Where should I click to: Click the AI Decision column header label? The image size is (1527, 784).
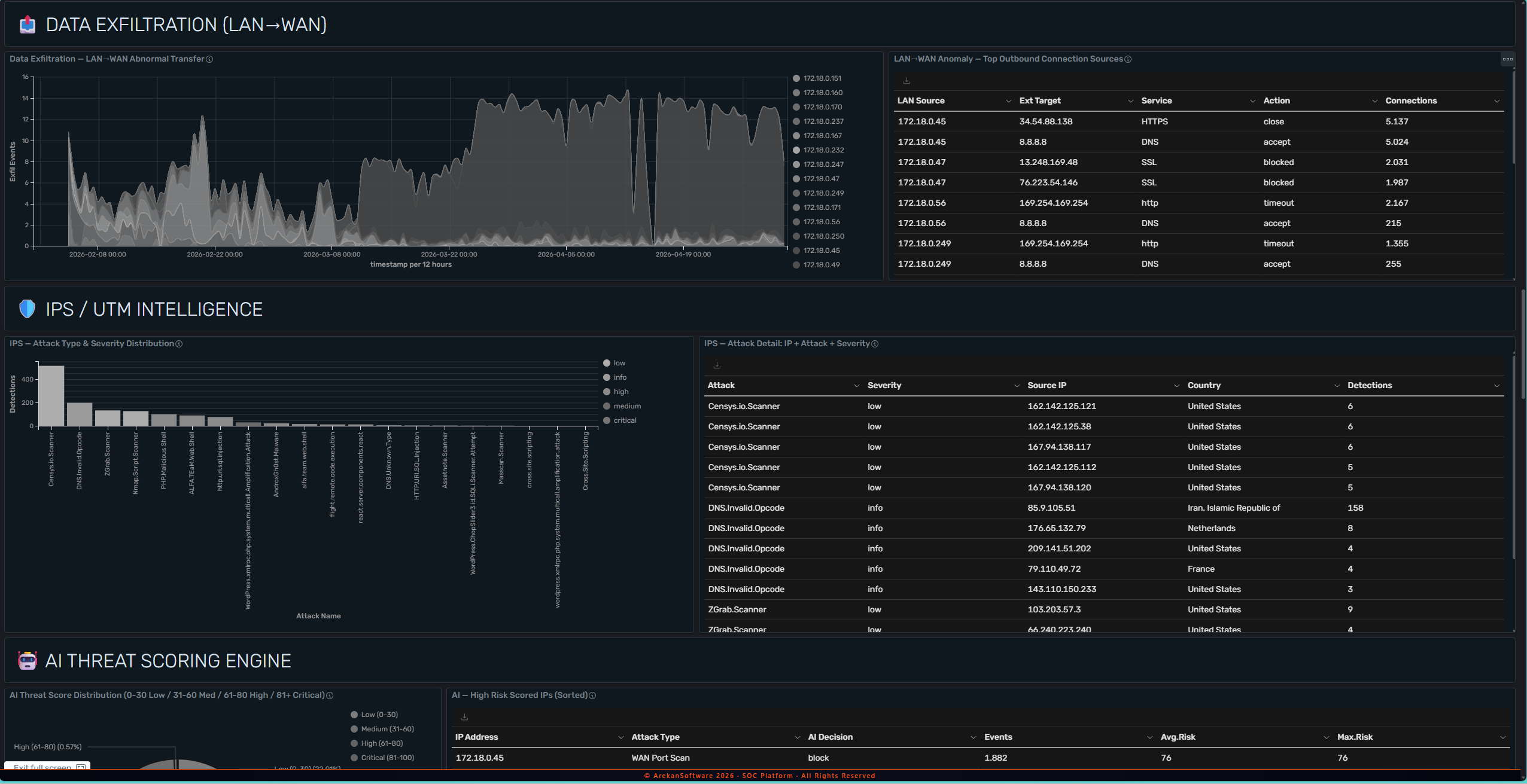(830, 737)
